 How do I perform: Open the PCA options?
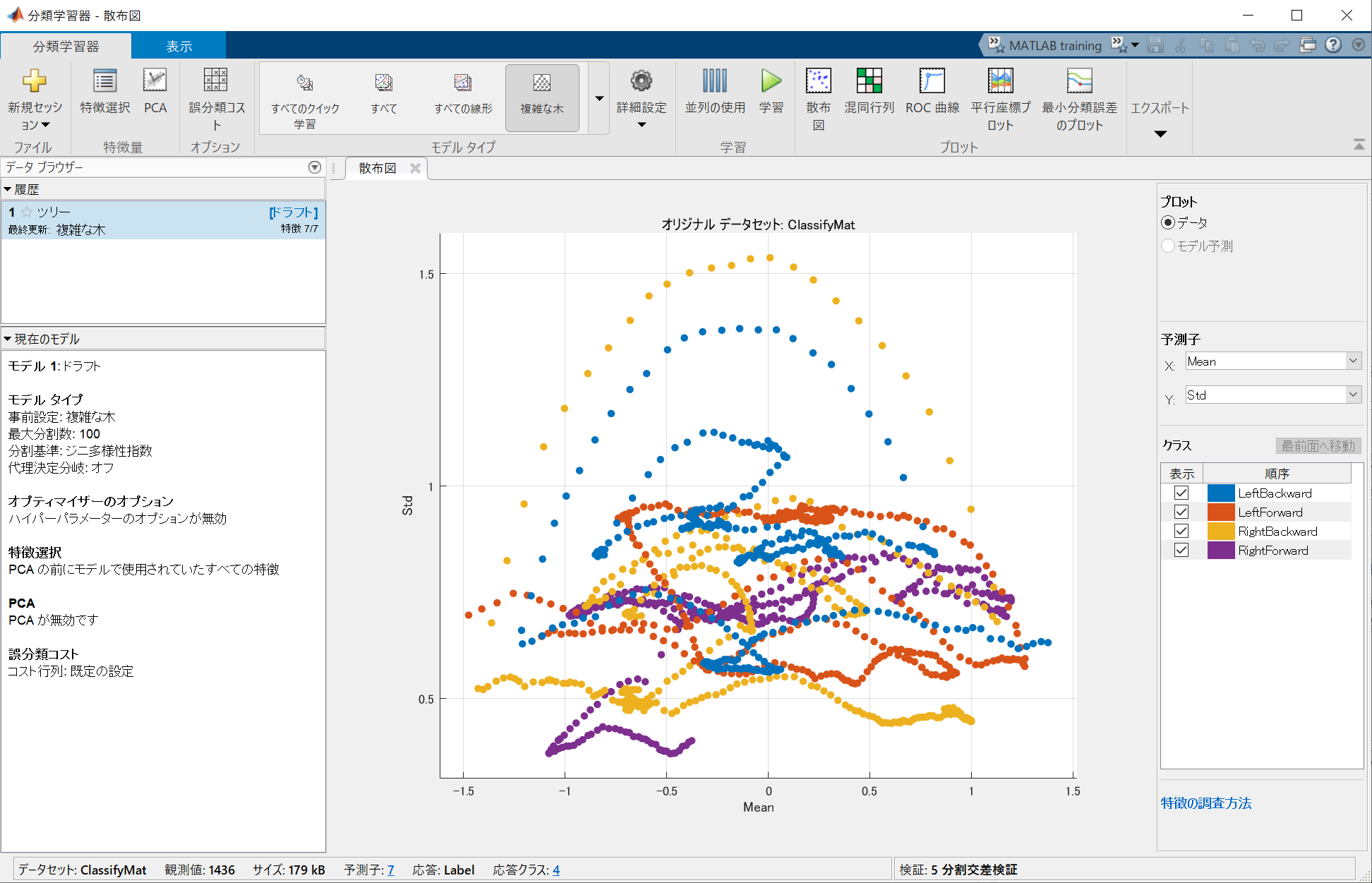(x=155, y=91)
